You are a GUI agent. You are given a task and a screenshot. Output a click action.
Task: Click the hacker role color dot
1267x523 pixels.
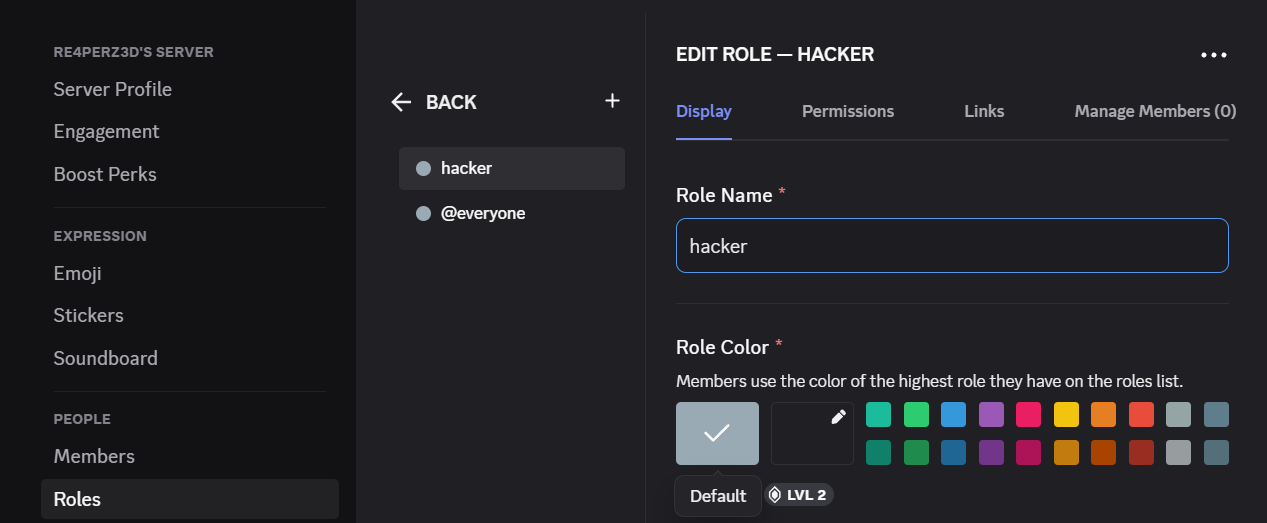coord(423,168)
